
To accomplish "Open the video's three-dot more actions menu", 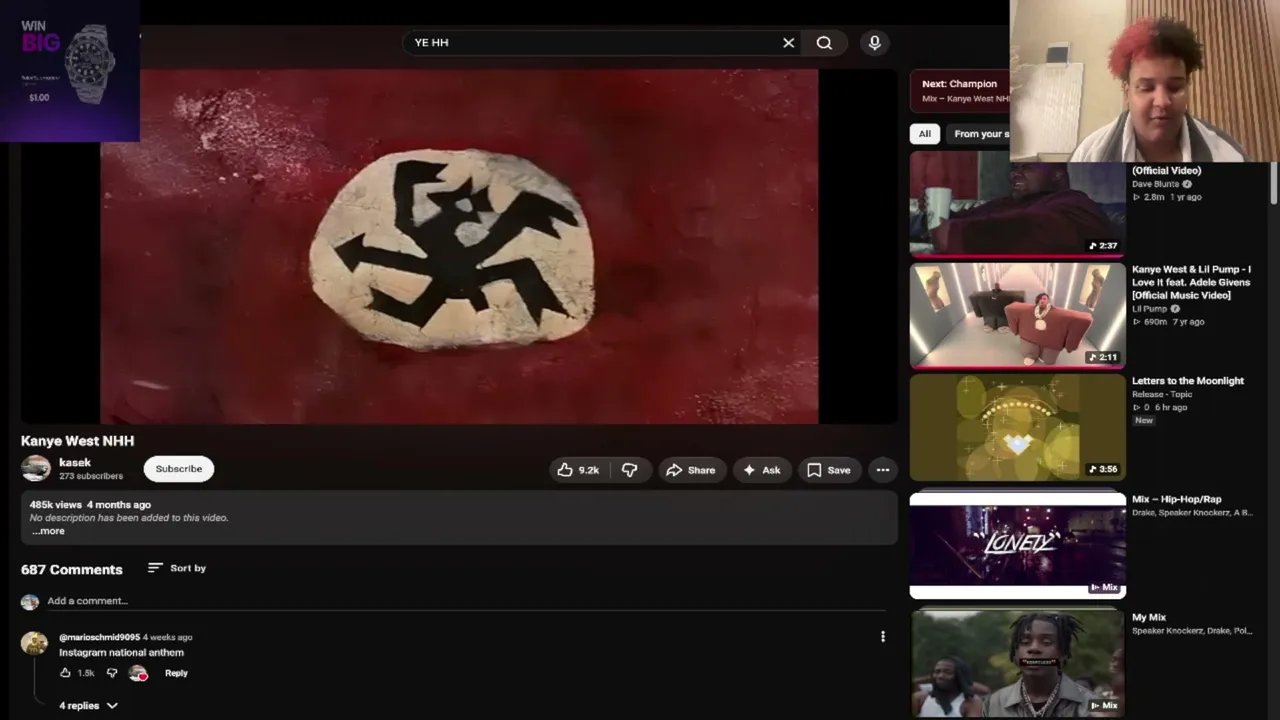I will 883,470.
